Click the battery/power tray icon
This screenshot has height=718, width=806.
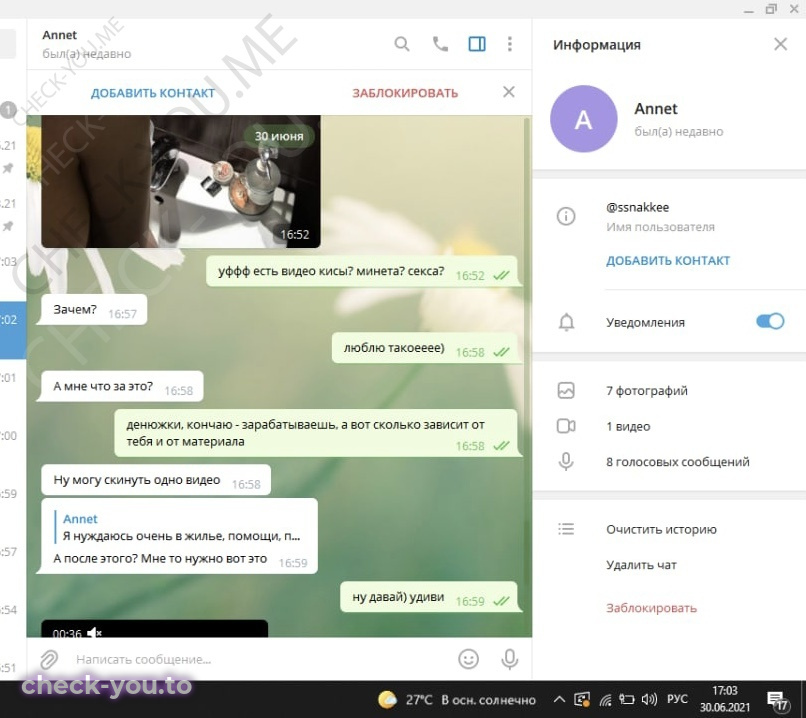627,699
